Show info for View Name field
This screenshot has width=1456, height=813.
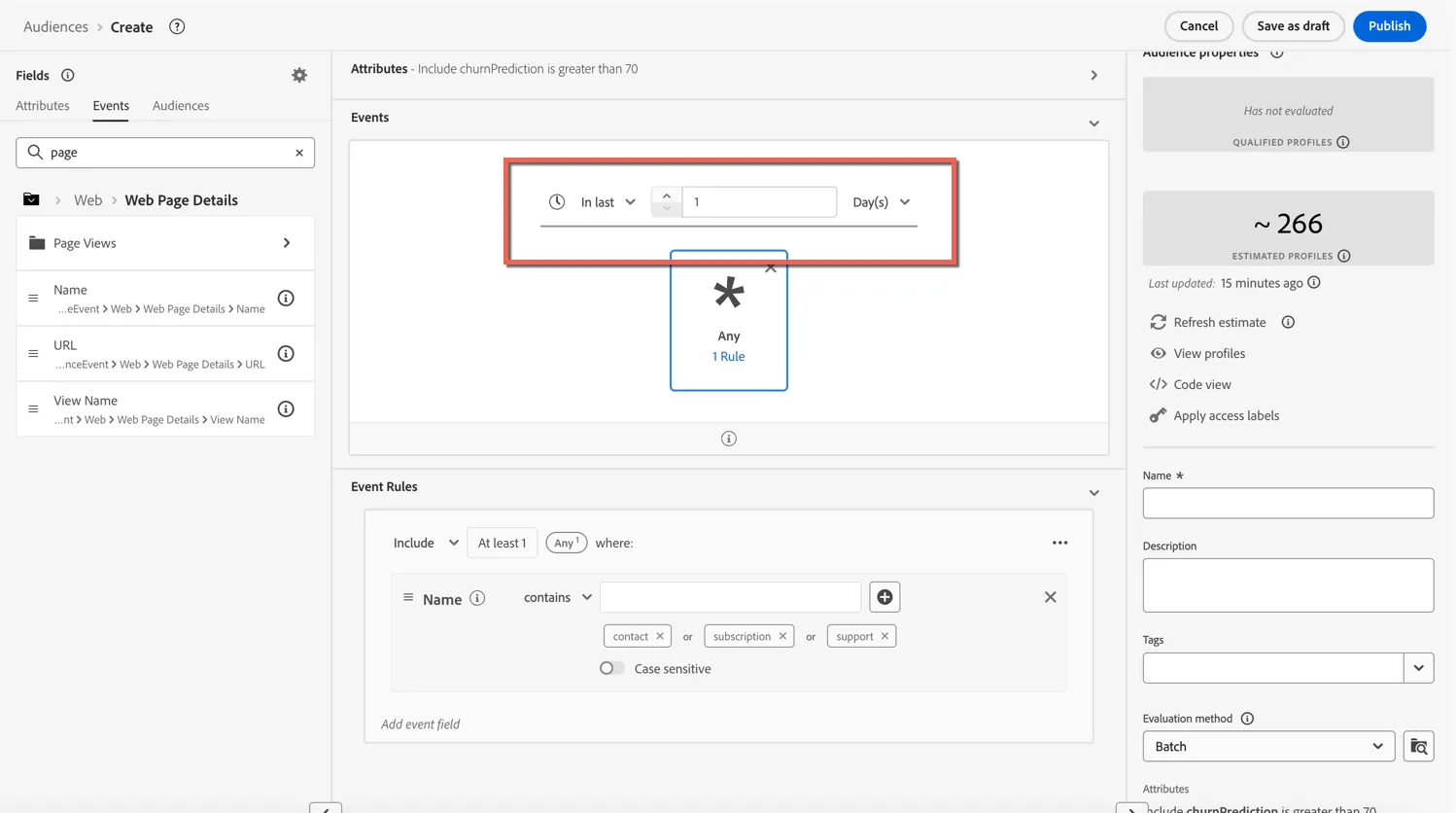(x=286, y=409)
